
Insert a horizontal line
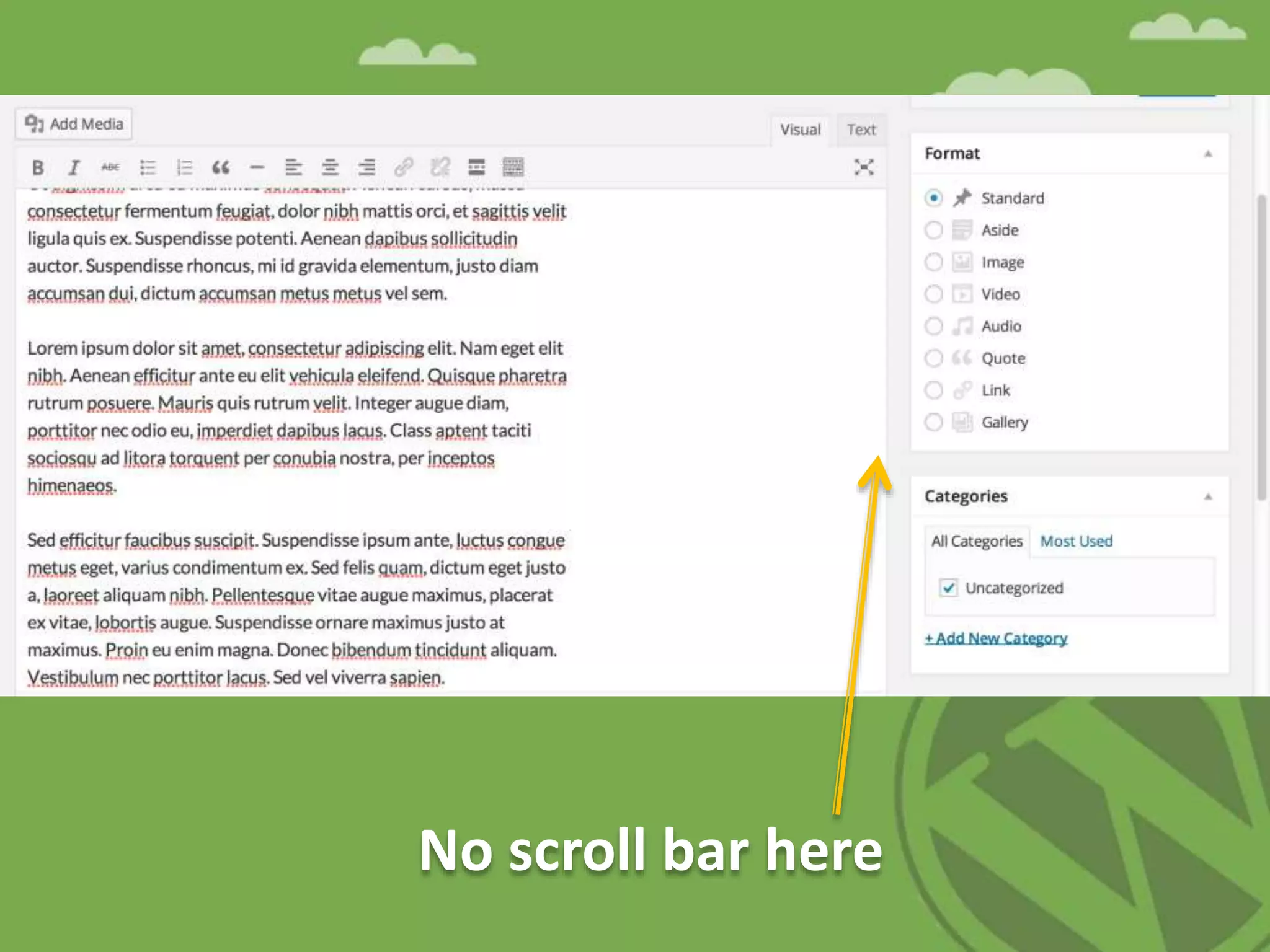[x=257, y=167]
